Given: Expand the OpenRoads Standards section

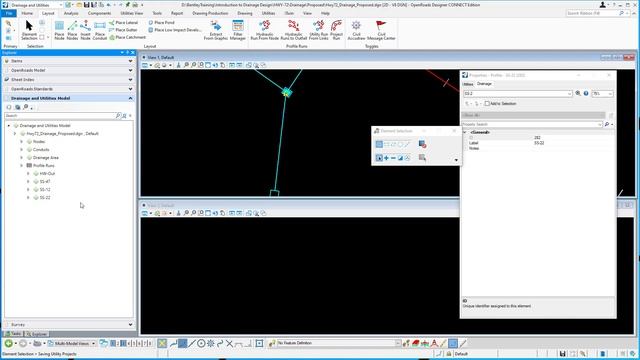Looking at the screenshot, I should coord(131,89).
